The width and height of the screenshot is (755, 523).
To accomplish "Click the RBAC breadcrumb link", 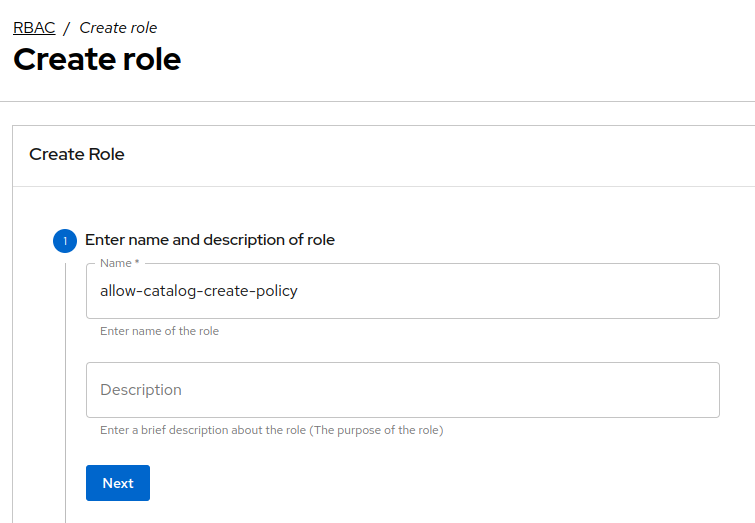I will click(34, 28).
